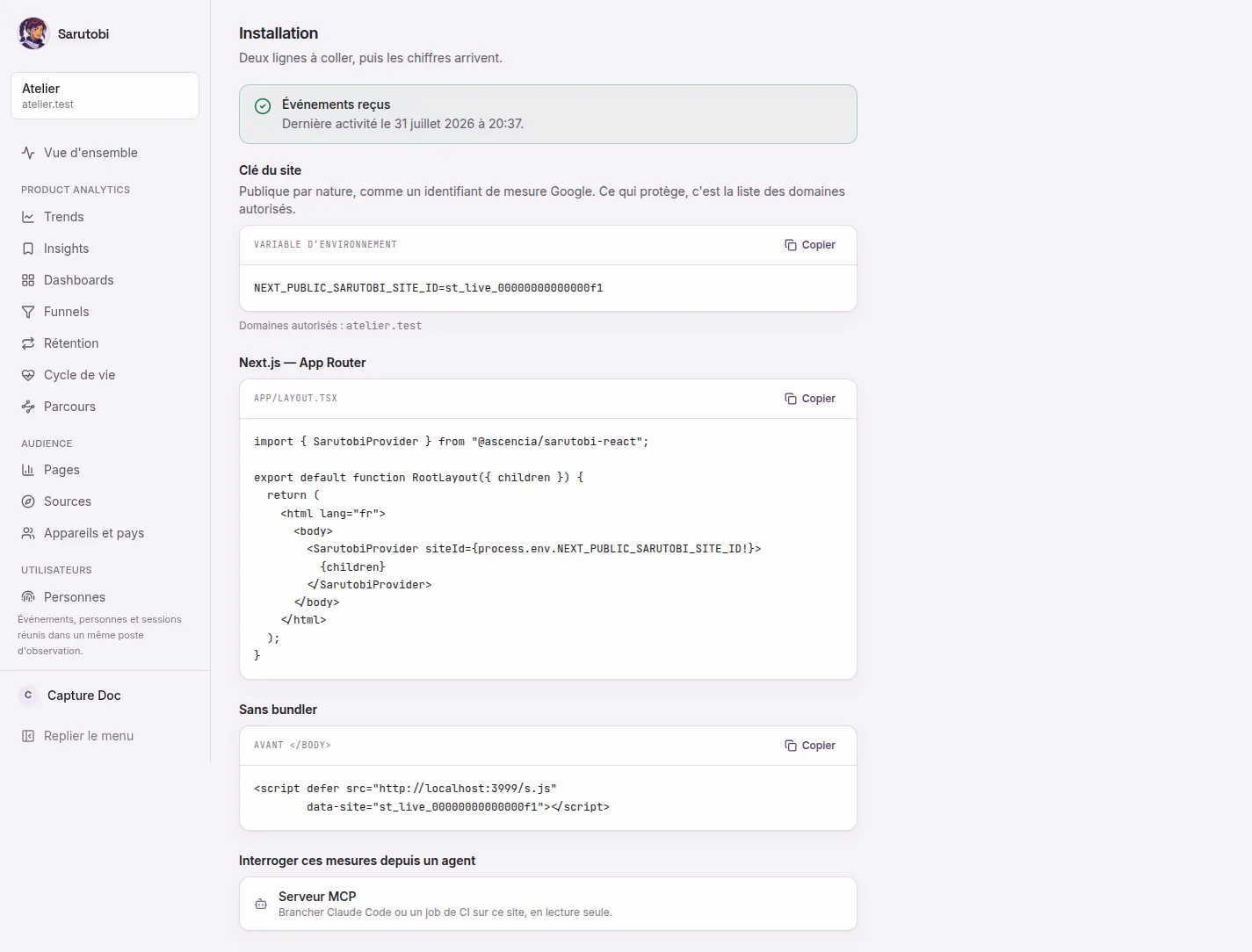The height and width of the screenshot is (952, 1252).
Task: Click the {children} code line
Action: pos(353,567)
